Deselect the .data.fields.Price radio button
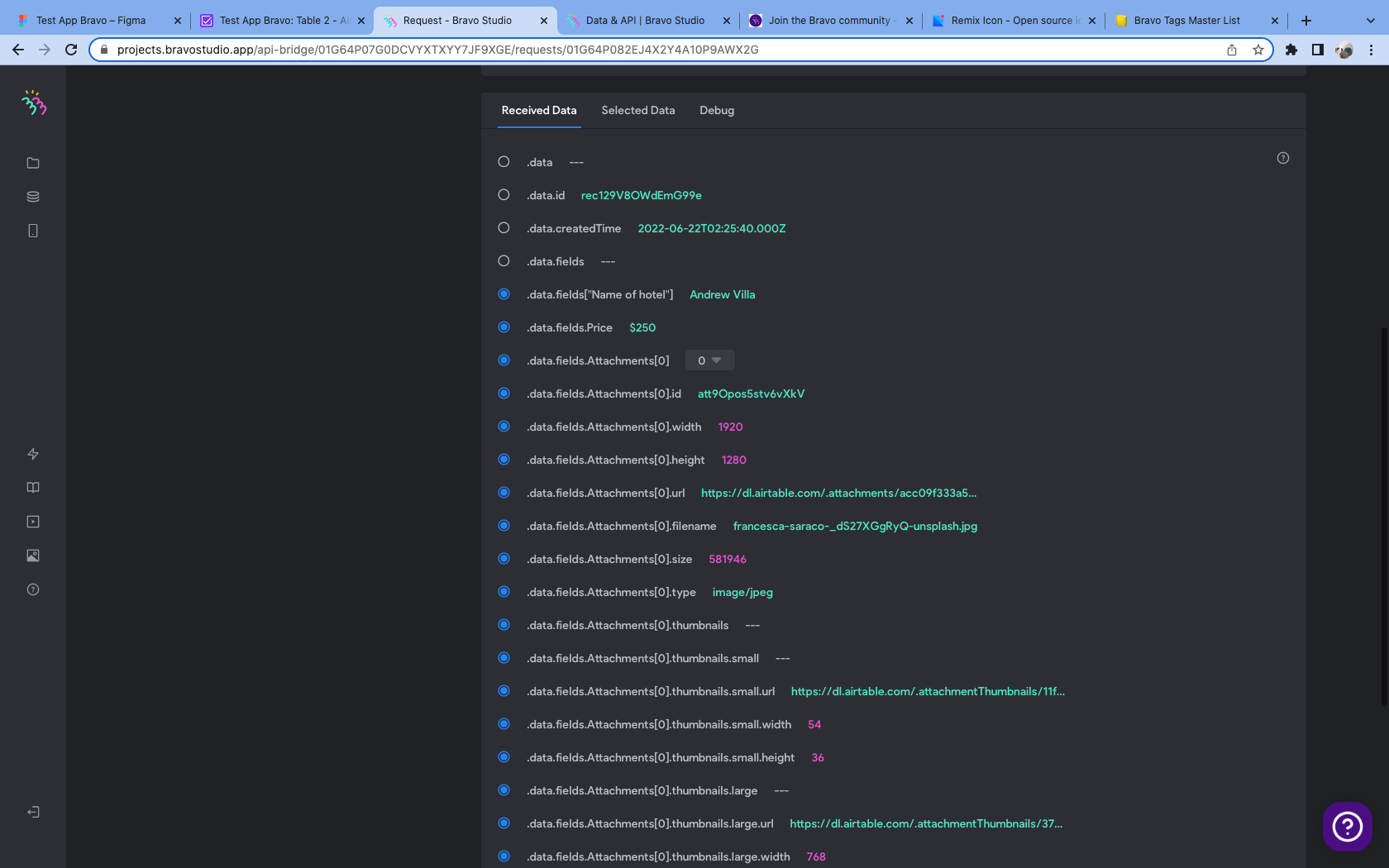This screenshot has height=868, width=1389. 504,327
